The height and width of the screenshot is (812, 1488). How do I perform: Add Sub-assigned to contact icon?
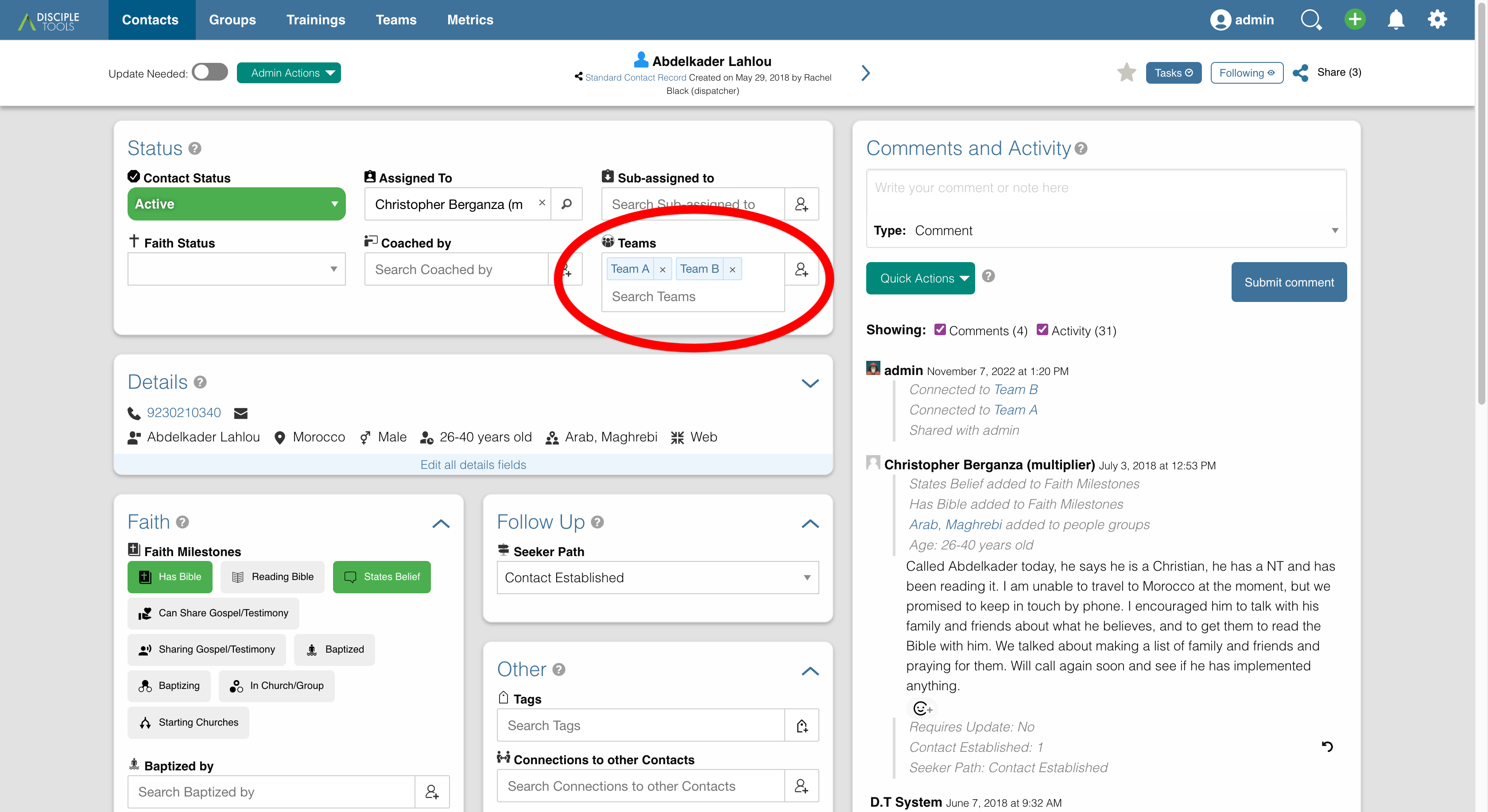click(801, 204)
